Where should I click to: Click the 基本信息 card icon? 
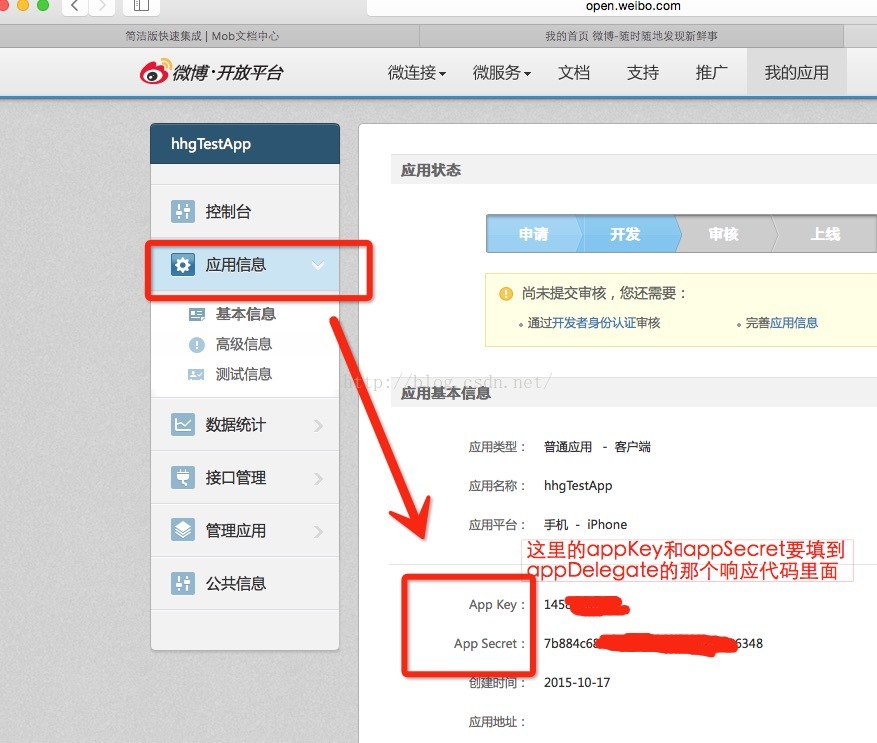196,314
